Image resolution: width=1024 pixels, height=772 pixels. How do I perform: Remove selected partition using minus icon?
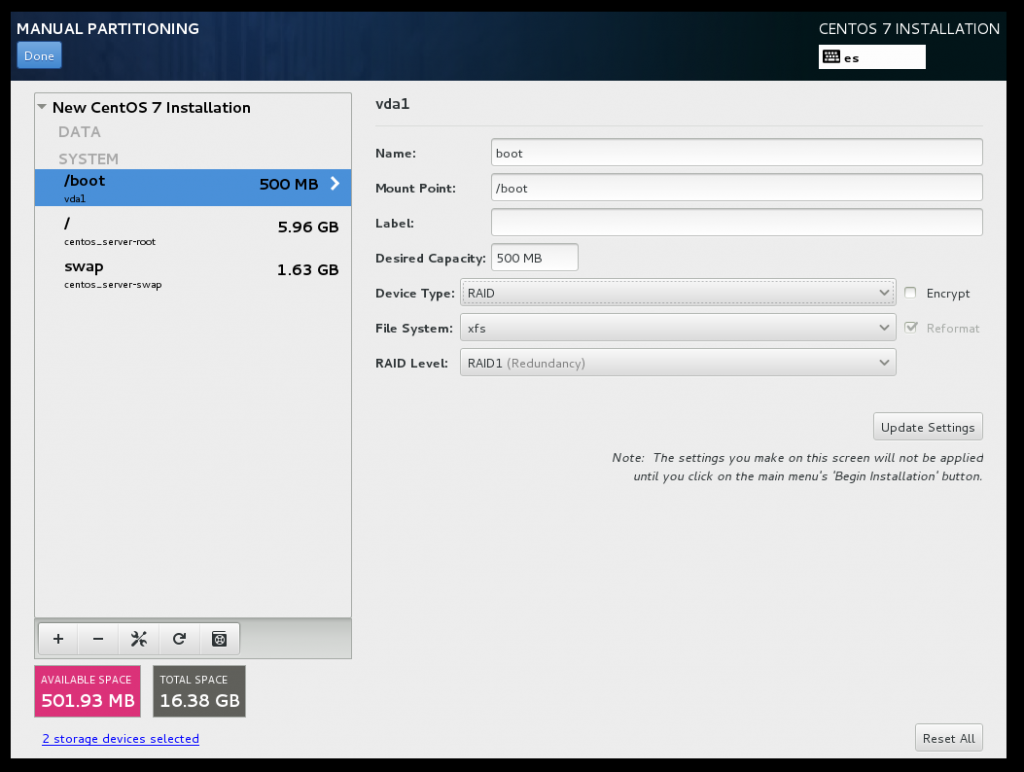pos(97,638)
